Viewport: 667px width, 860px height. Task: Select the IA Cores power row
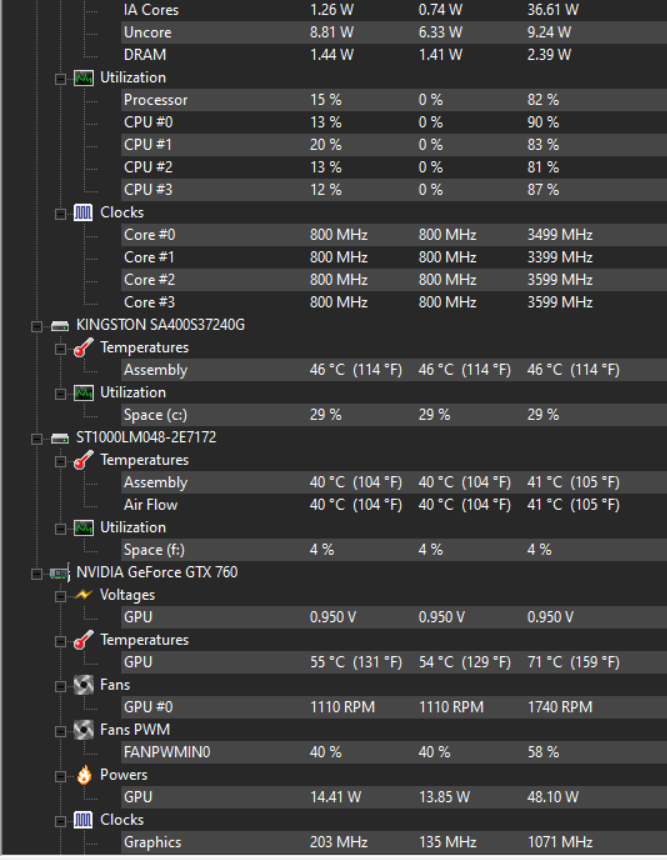(394, 10)
